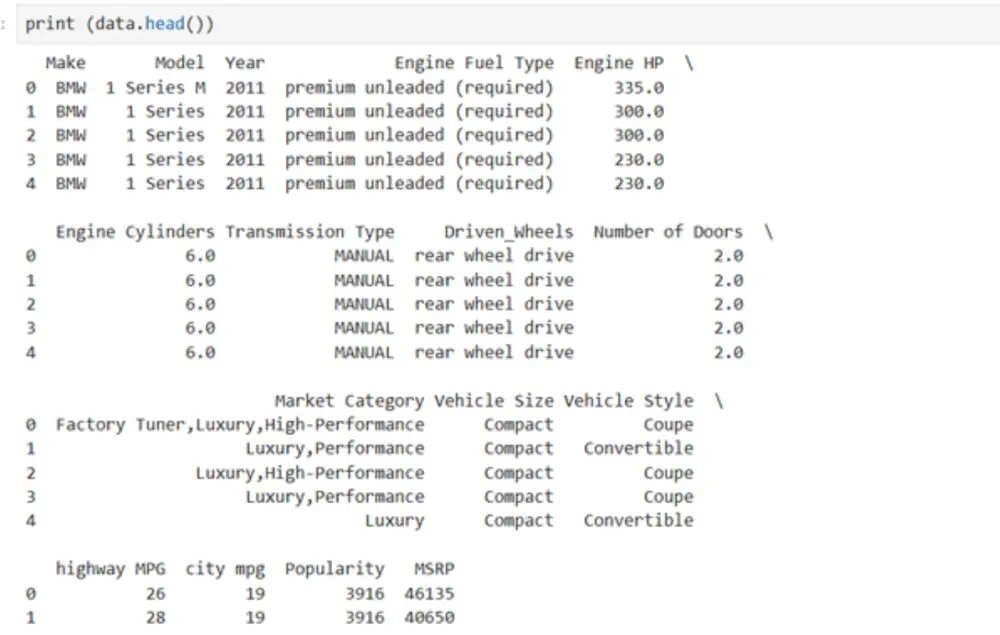Click "Luxury,Performance" in row 3
Image resolution: width=1000 pixels, height=635 pixels.
click(x=335, y=497)
